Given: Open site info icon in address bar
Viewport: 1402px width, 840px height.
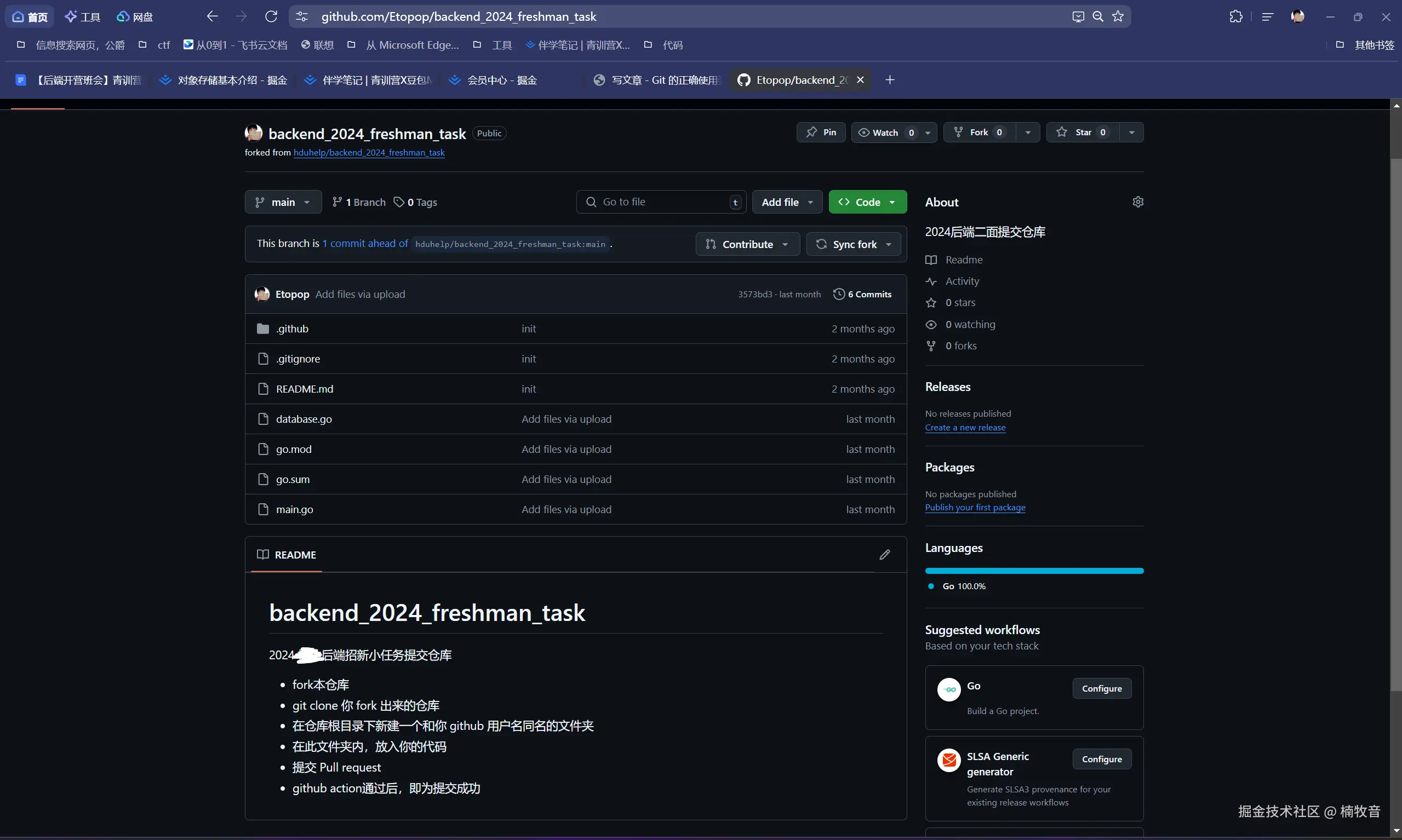Looking at the screenshot, I should 302,16.
